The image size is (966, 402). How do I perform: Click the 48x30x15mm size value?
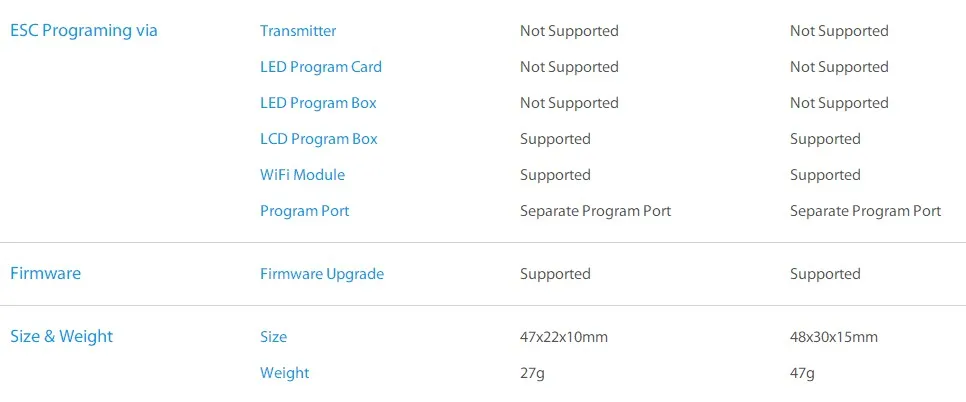(834, 337)
